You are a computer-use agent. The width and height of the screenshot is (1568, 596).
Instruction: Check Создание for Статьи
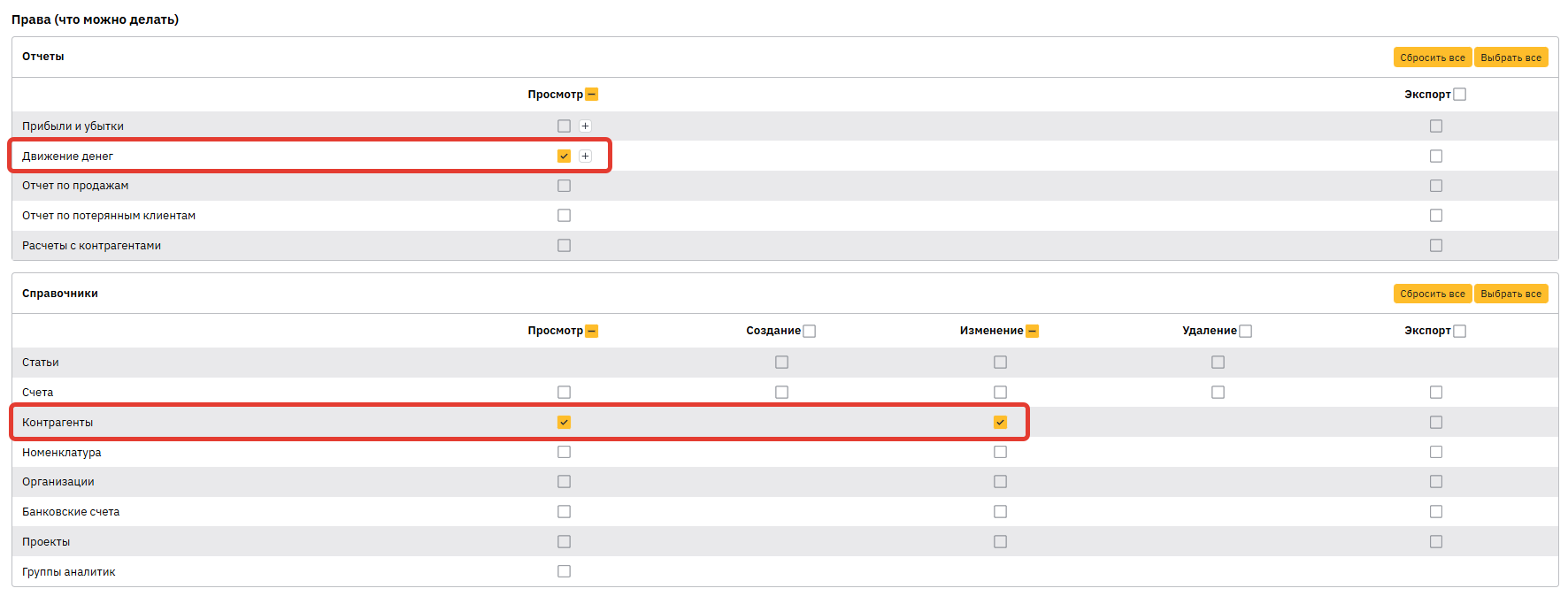(x=781, y=363)
